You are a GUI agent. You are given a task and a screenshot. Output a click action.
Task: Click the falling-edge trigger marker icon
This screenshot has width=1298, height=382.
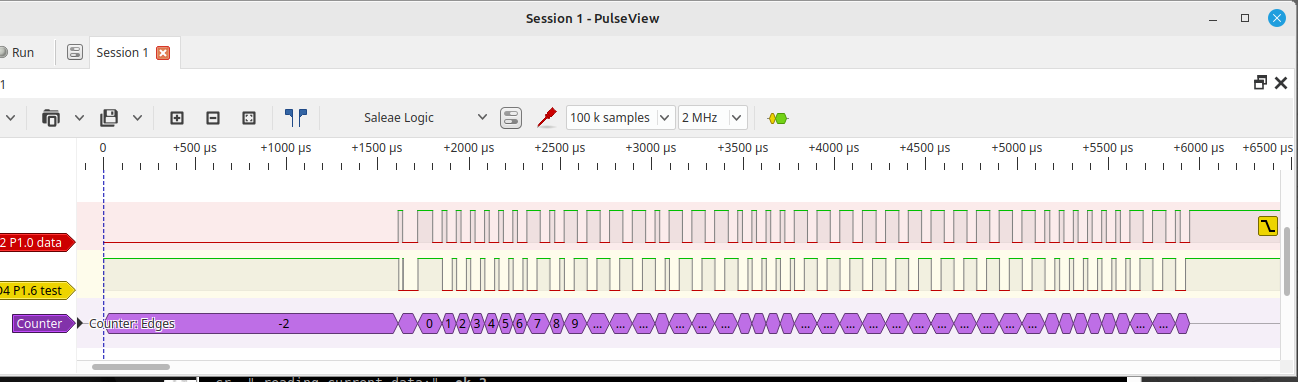tap(1268, 225)
